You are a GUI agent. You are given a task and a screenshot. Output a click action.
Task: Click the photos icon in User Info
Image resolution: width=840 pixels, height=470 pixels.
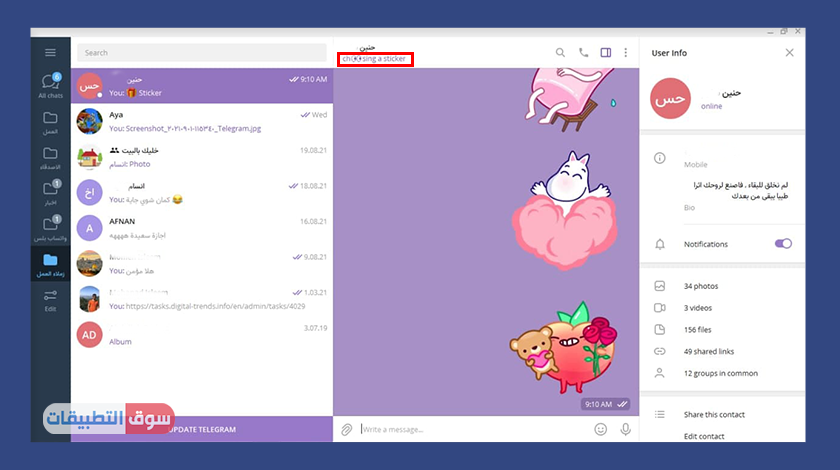tap(659, 286)
